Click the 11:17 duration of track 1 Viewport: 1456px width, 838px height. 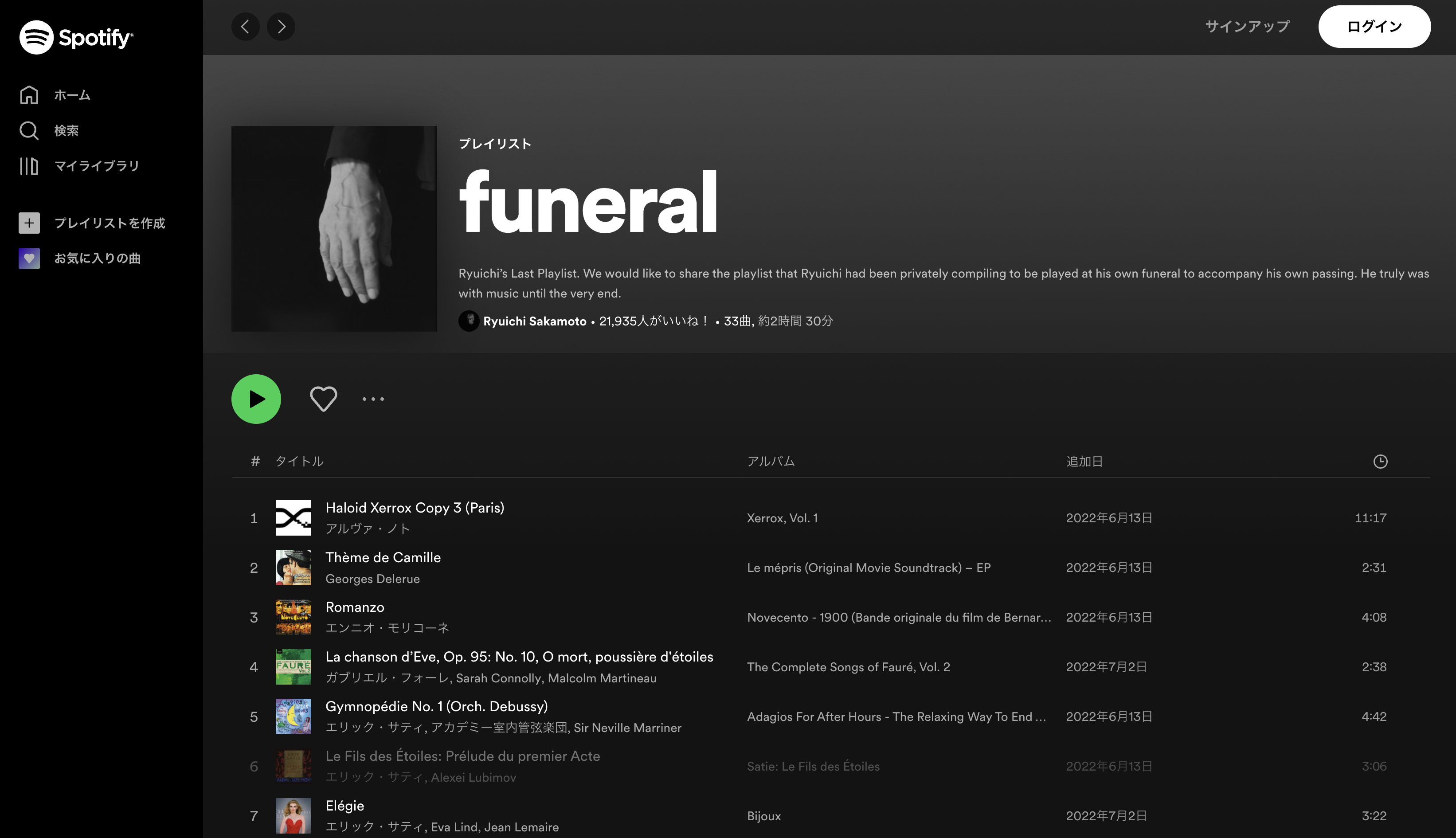pos(1370,518)
